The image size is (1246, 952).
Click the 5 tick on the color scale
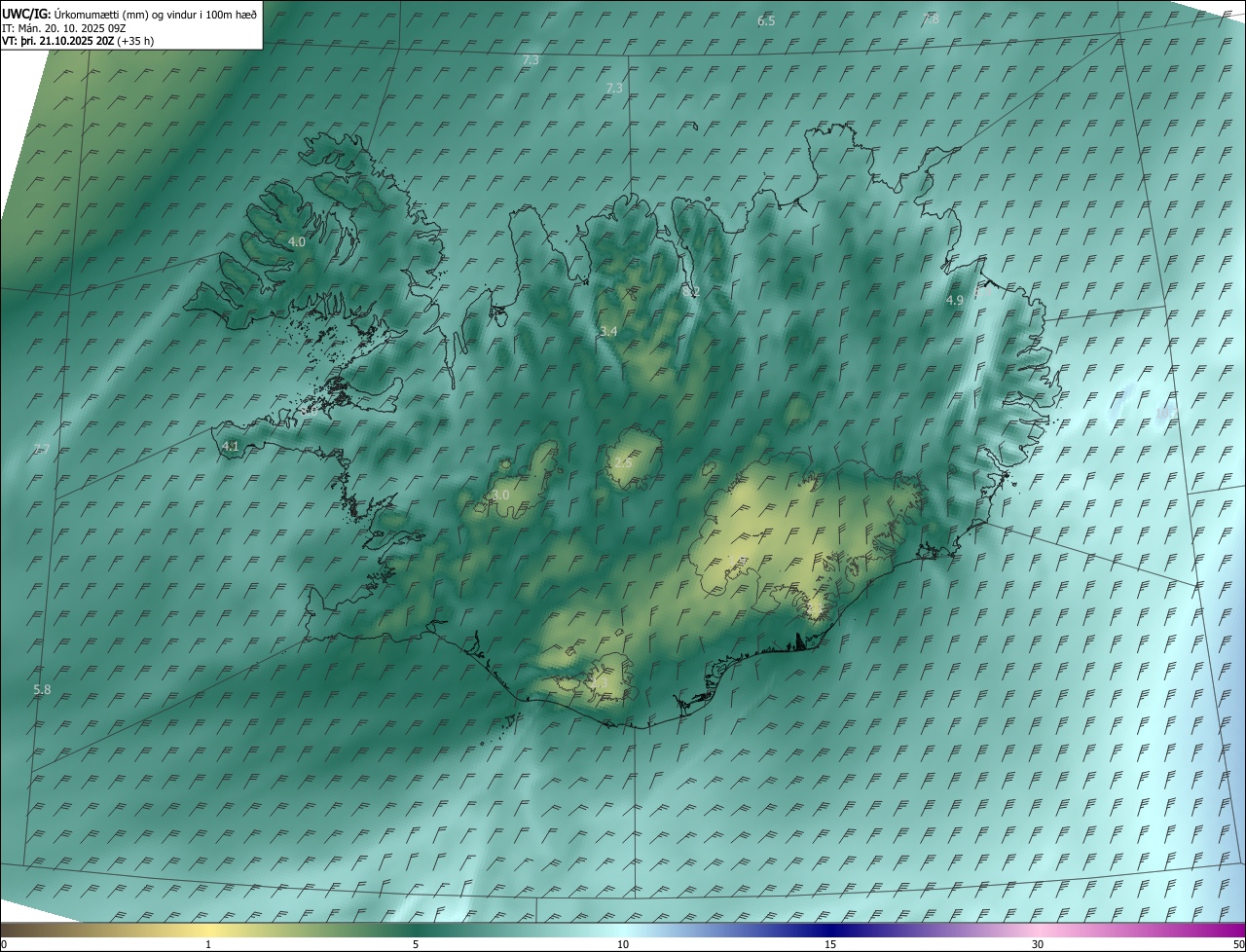pyautogui.click(x=416, y=945)
